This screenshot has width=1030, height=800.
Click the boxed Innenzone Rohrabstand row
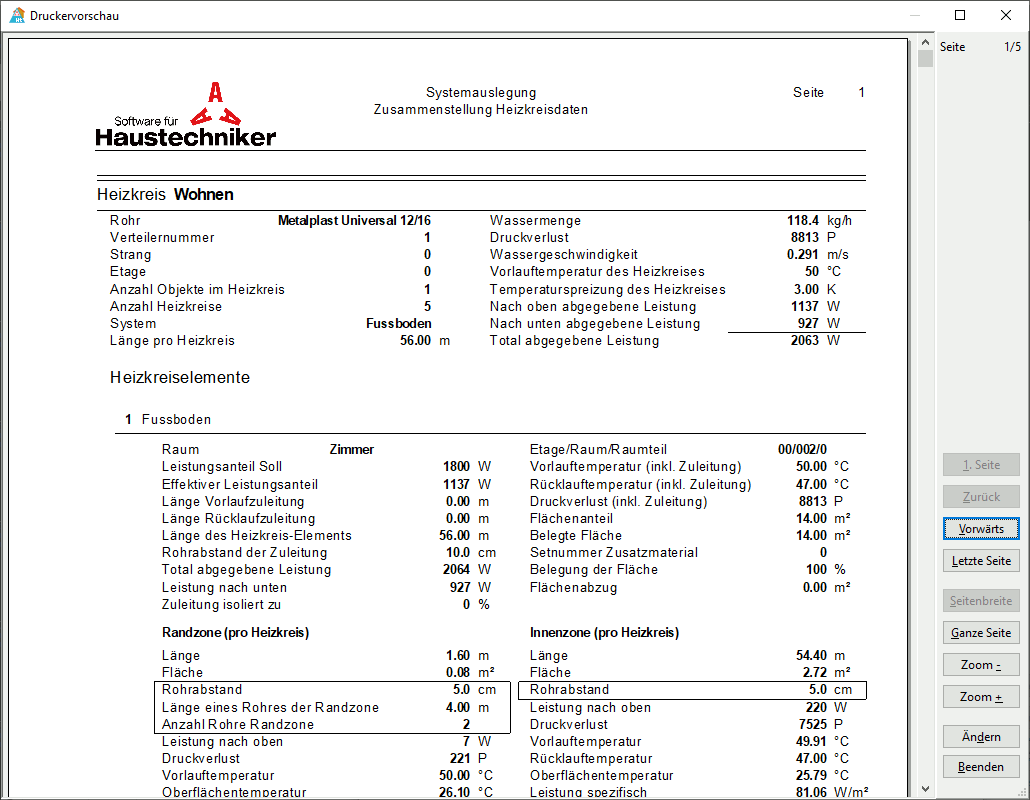(692, 690)
